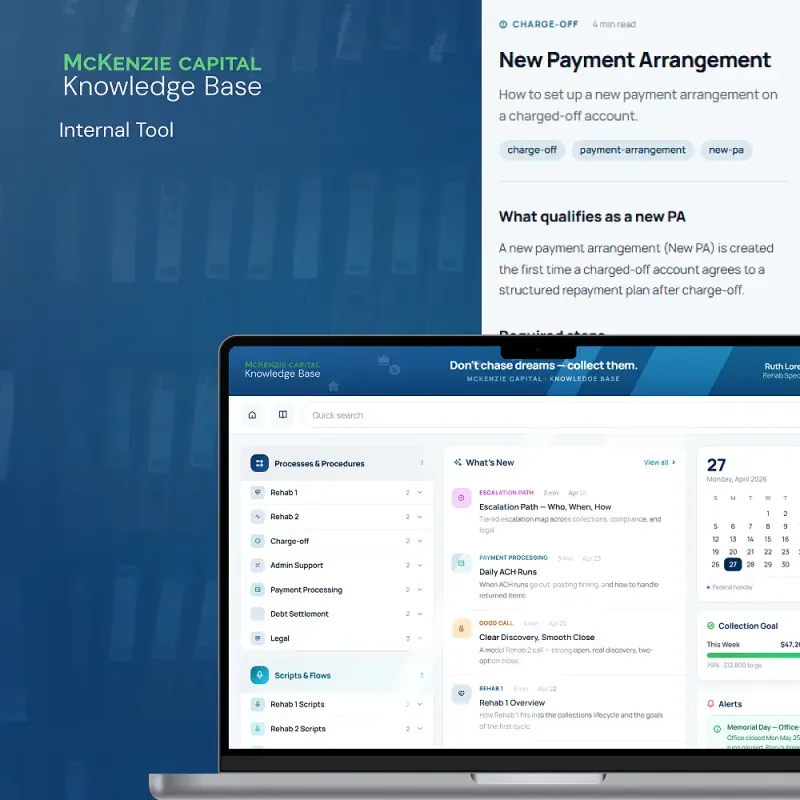Expand the Payment Processing chevron

click(x=420, y=590)
